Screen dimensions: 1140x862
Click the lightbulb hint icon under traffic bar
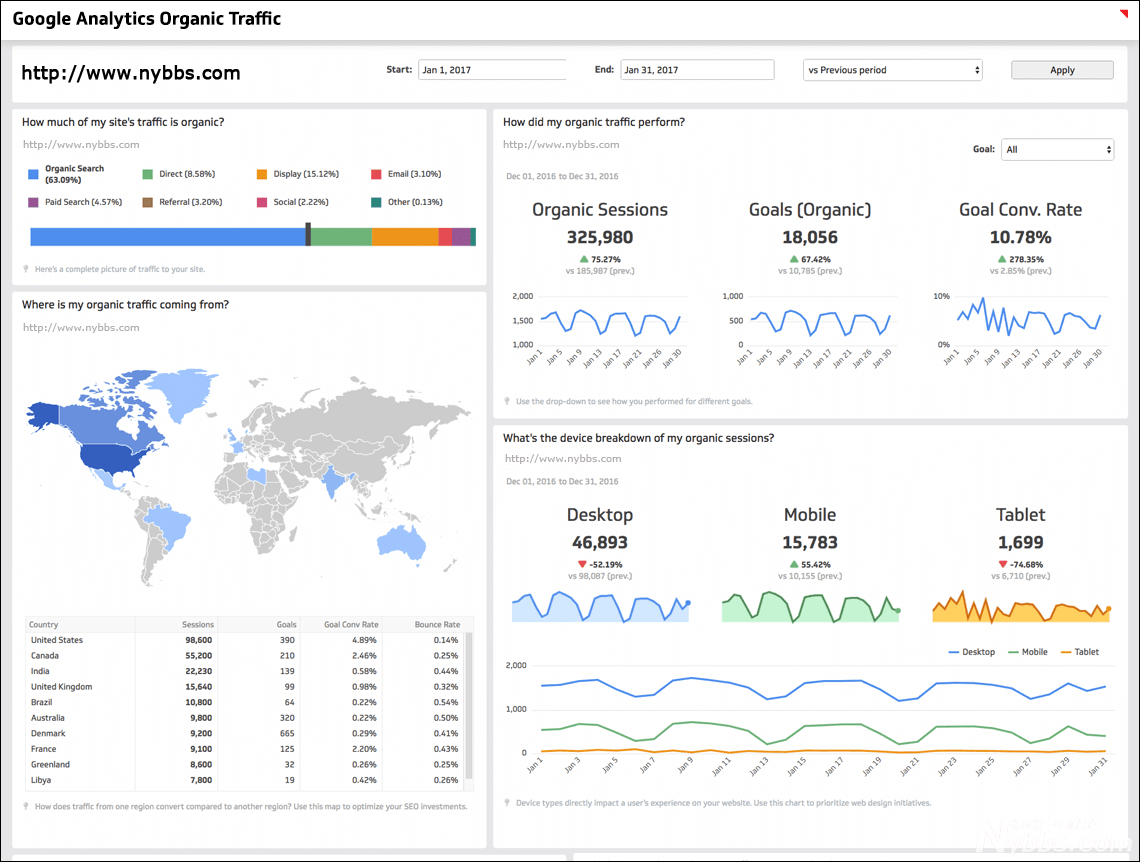26,269
